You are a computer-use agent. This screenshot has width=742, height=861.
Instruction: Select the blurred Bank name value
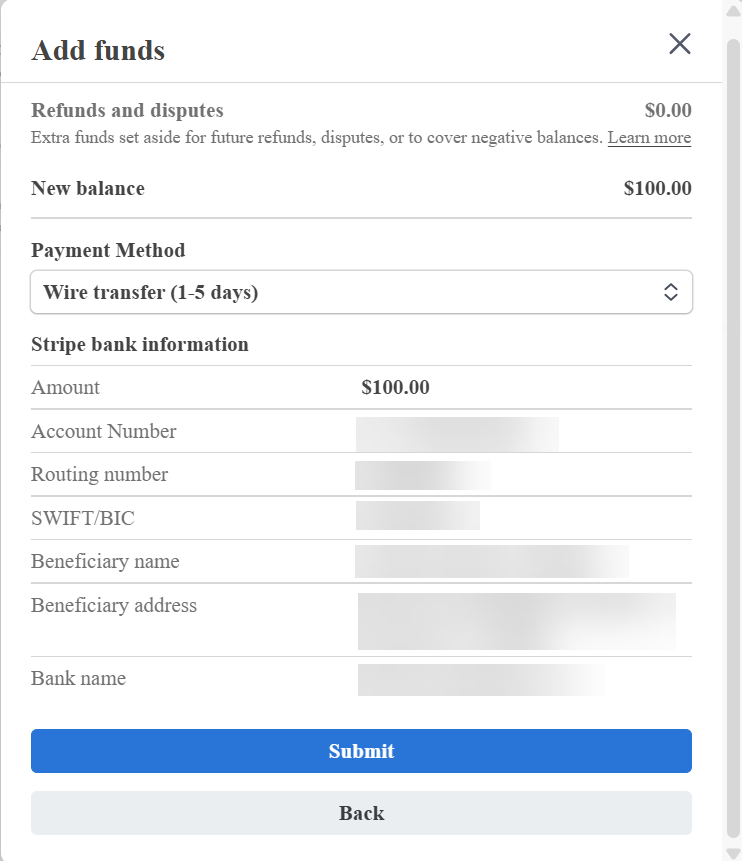482,679
